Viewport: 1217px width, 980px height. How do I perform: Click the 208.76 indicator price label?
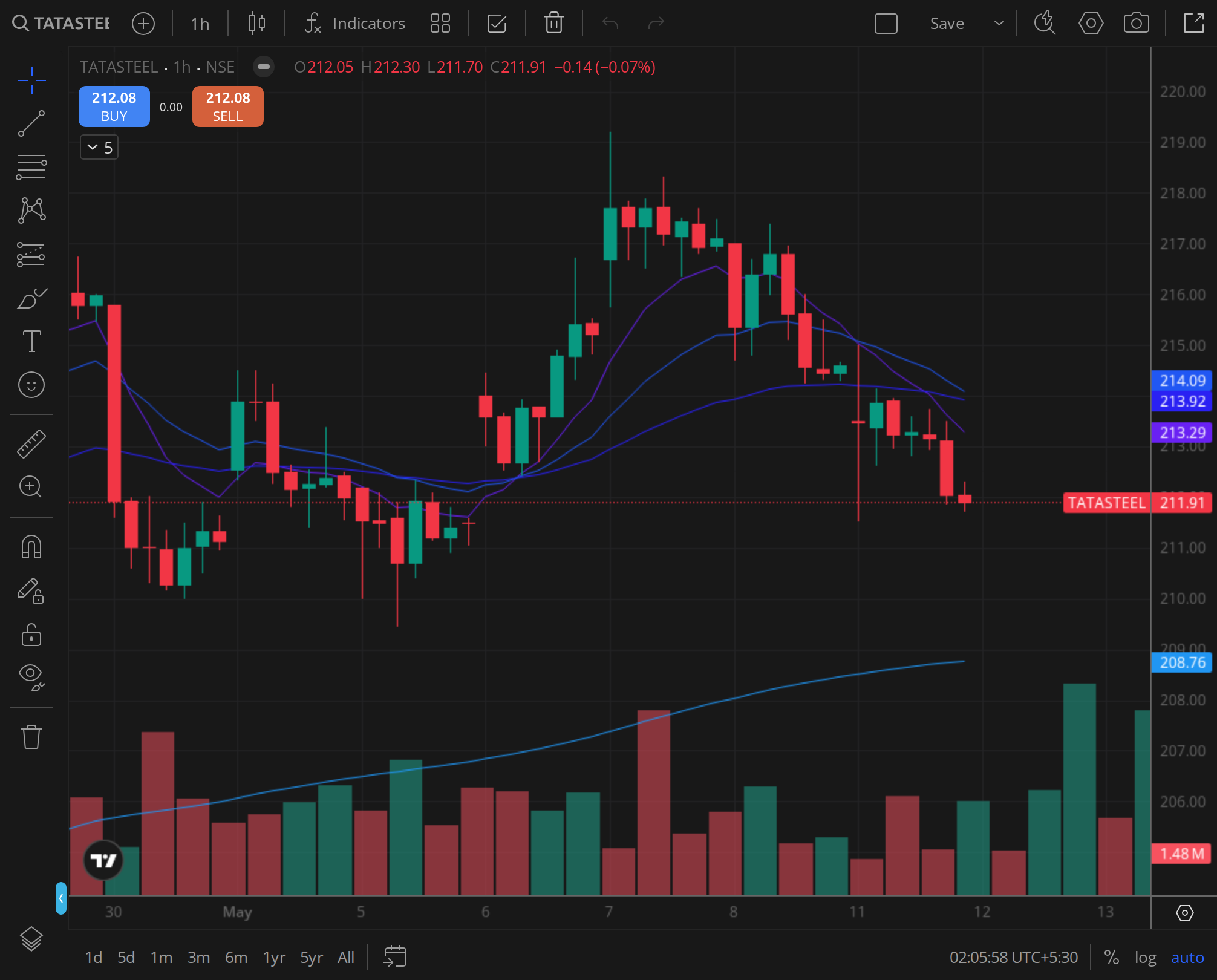click(1182, 662)
